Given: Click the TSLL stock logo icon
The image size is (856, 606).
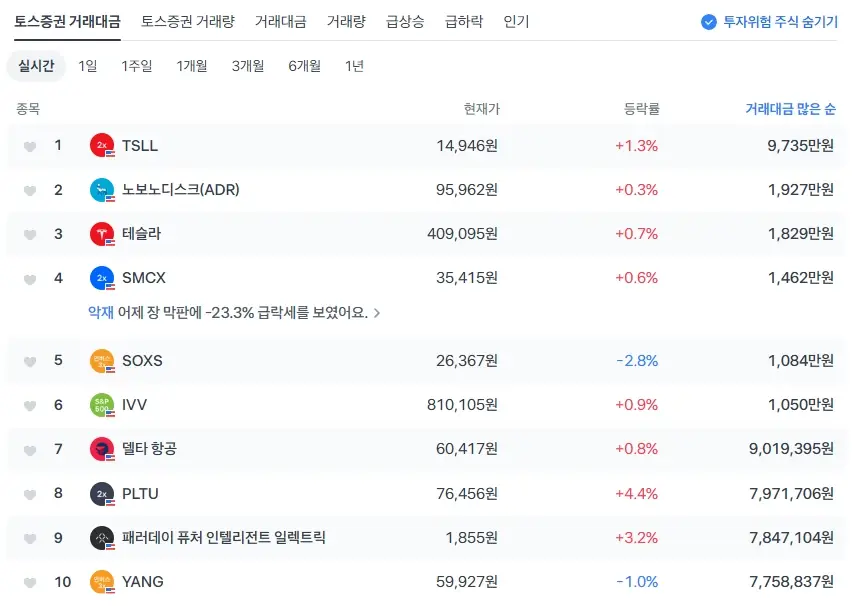Looking at the screenshot, I should 102,146.
